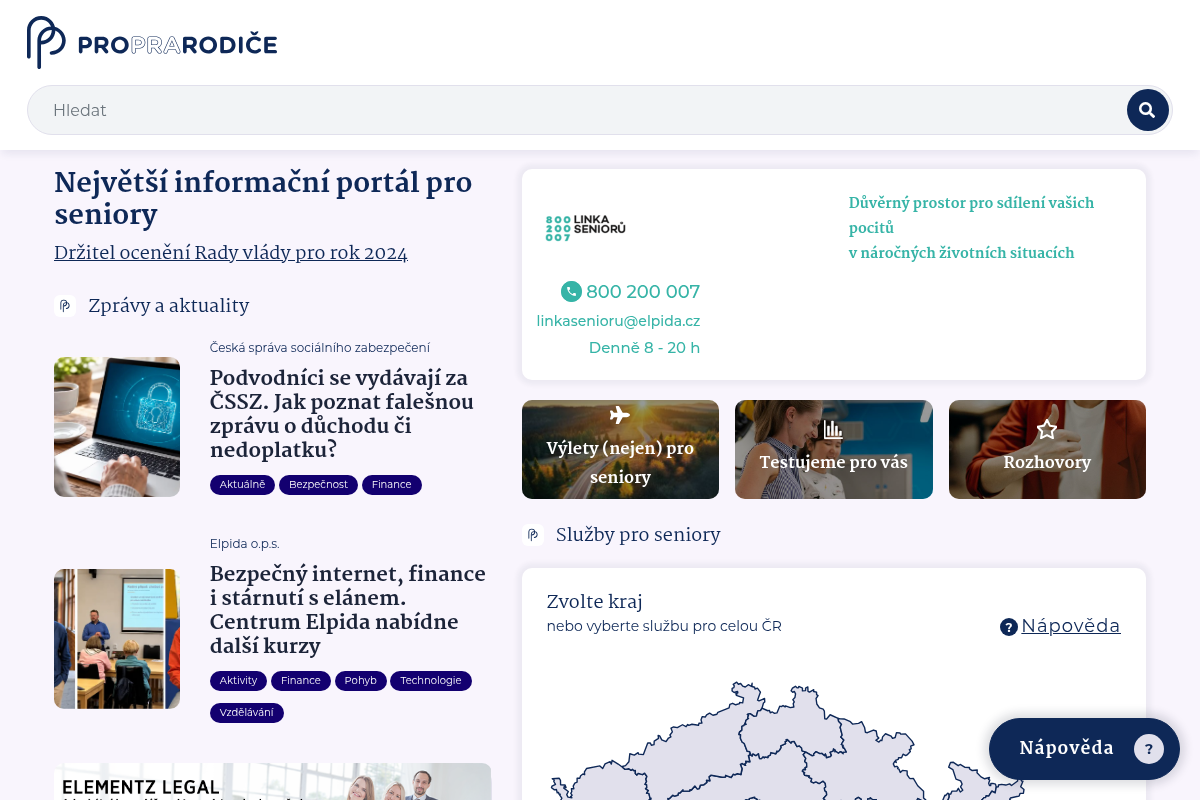Select the Bezpečnost tag
The image size is (1200, 800).
point(318,485)
